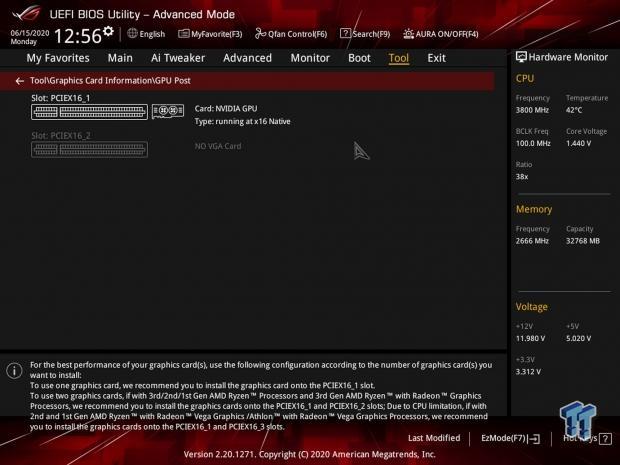
Task: Click the info icon in help panel
Action: click(14, 370)
